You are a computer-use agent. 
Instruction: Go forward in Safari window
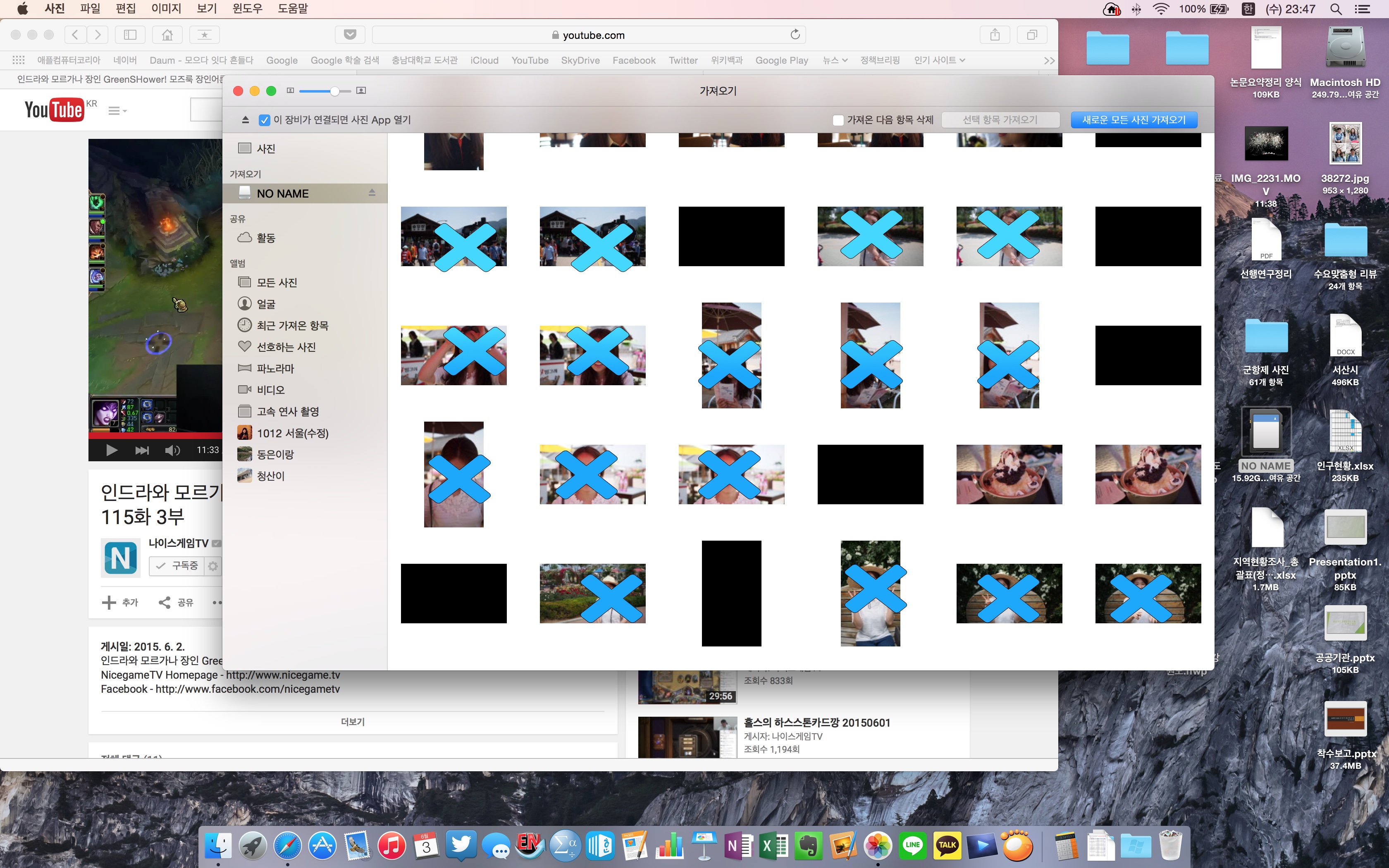[98, 35]
